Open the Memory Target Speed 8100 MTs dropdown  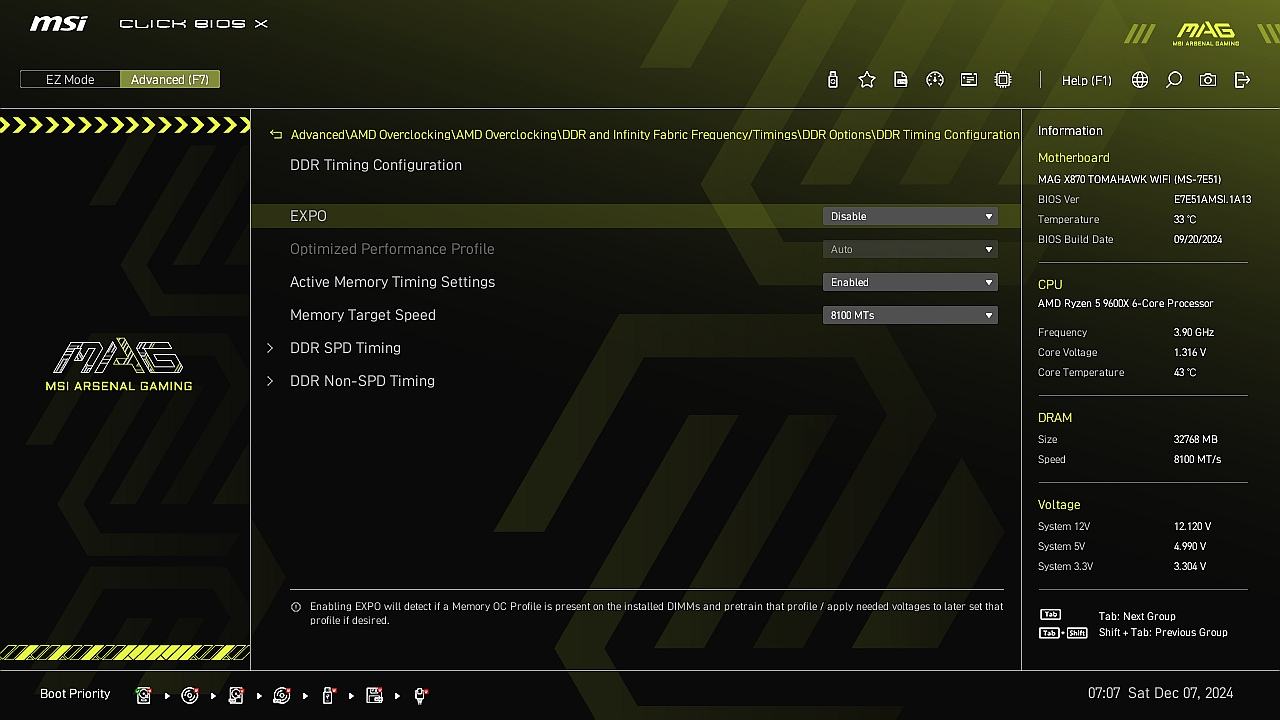910,315
